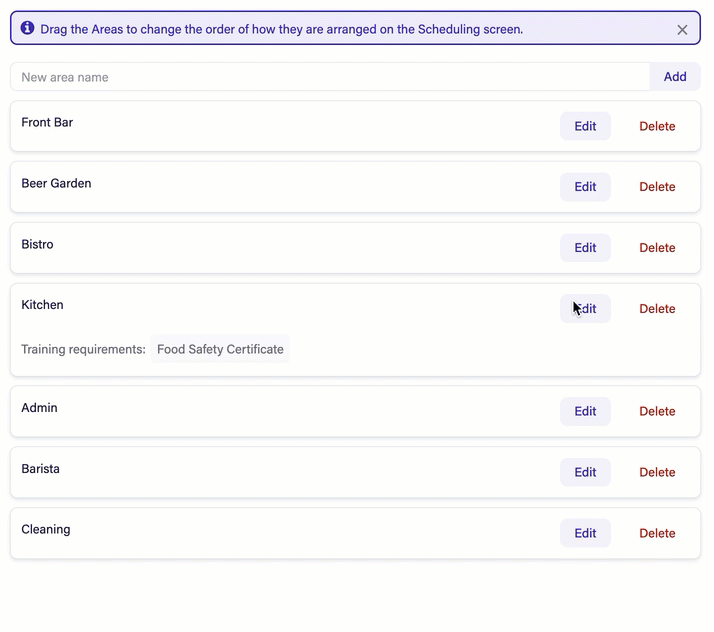Delete the Cleaning area

pos(657,533)
